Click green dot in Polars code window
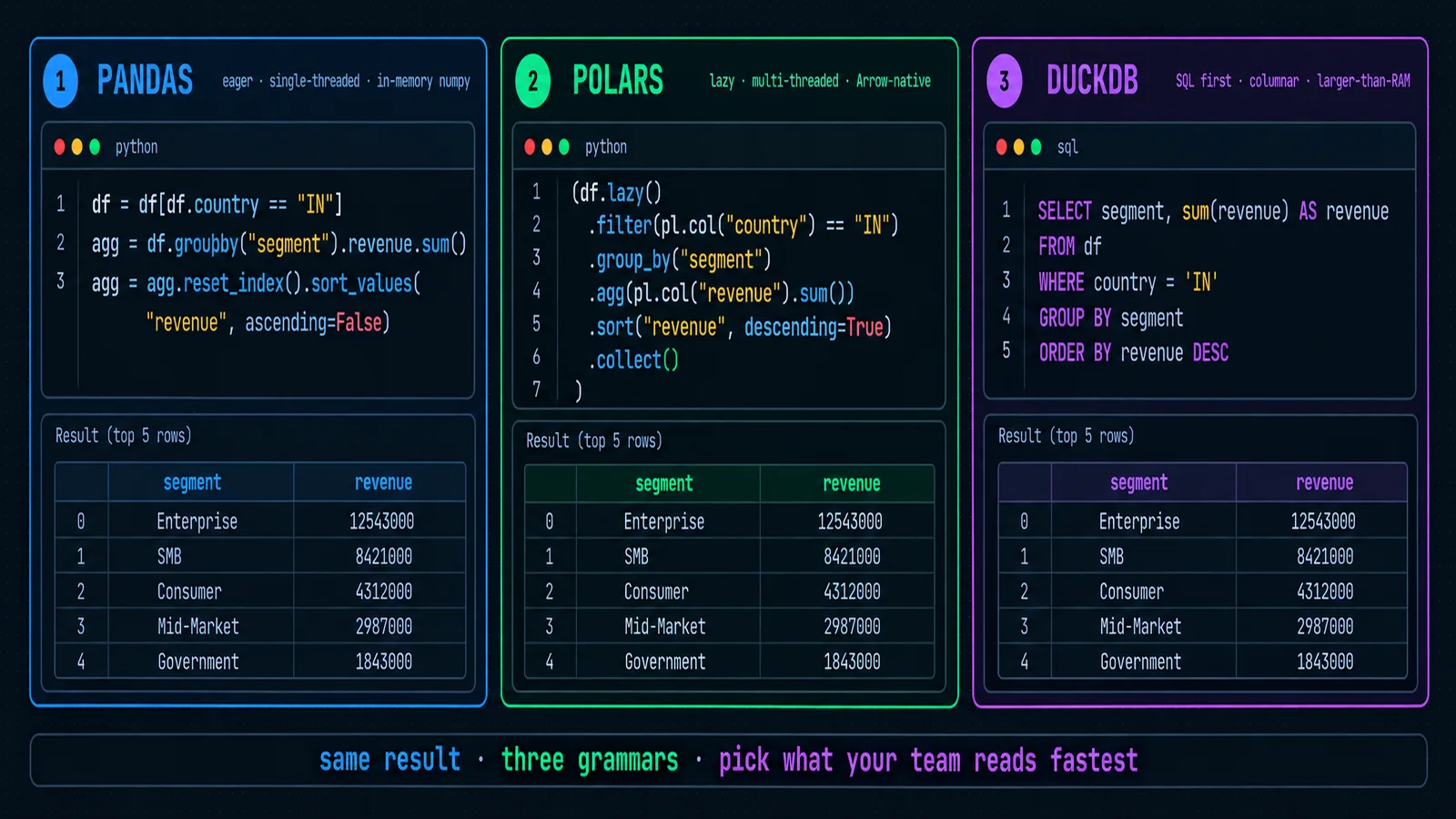 564,147
